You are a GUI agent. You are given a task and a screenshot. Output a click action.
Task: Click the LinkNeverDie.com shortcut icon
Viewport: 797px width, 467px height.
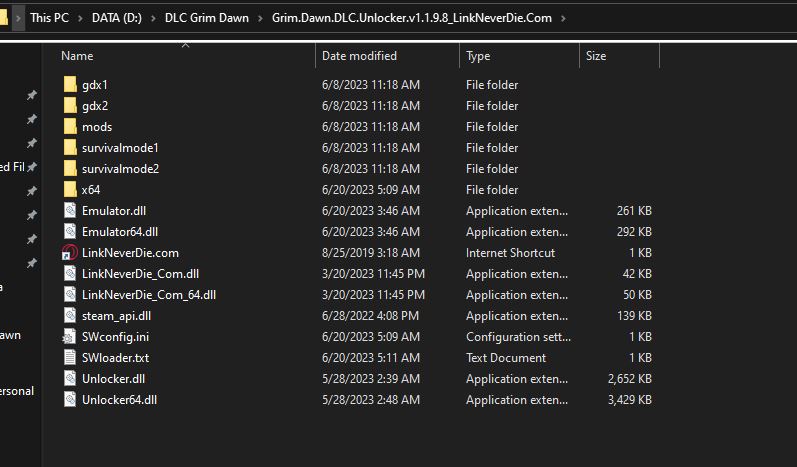pyautogui.click(x=70, y=253)
